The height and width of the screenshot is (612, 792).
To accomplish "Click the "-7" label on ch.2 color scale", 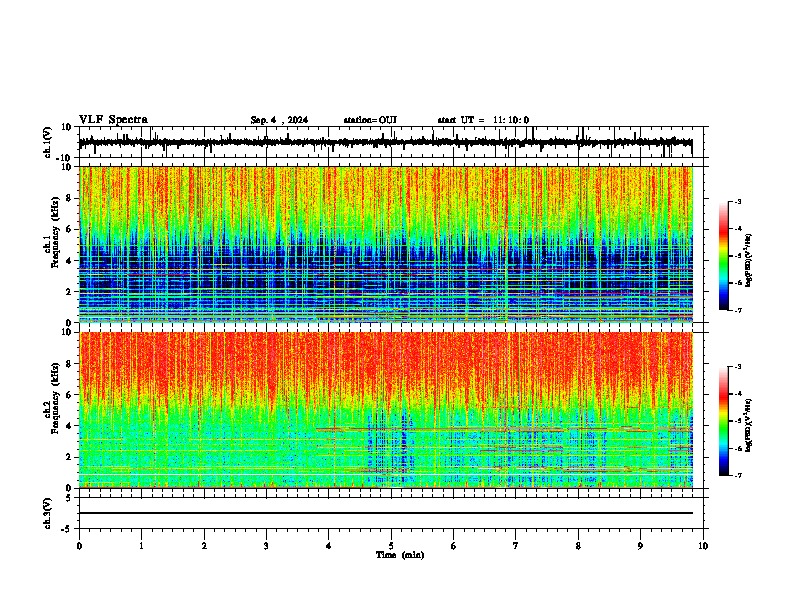I will pyautogui.click(x=737, y=475).
